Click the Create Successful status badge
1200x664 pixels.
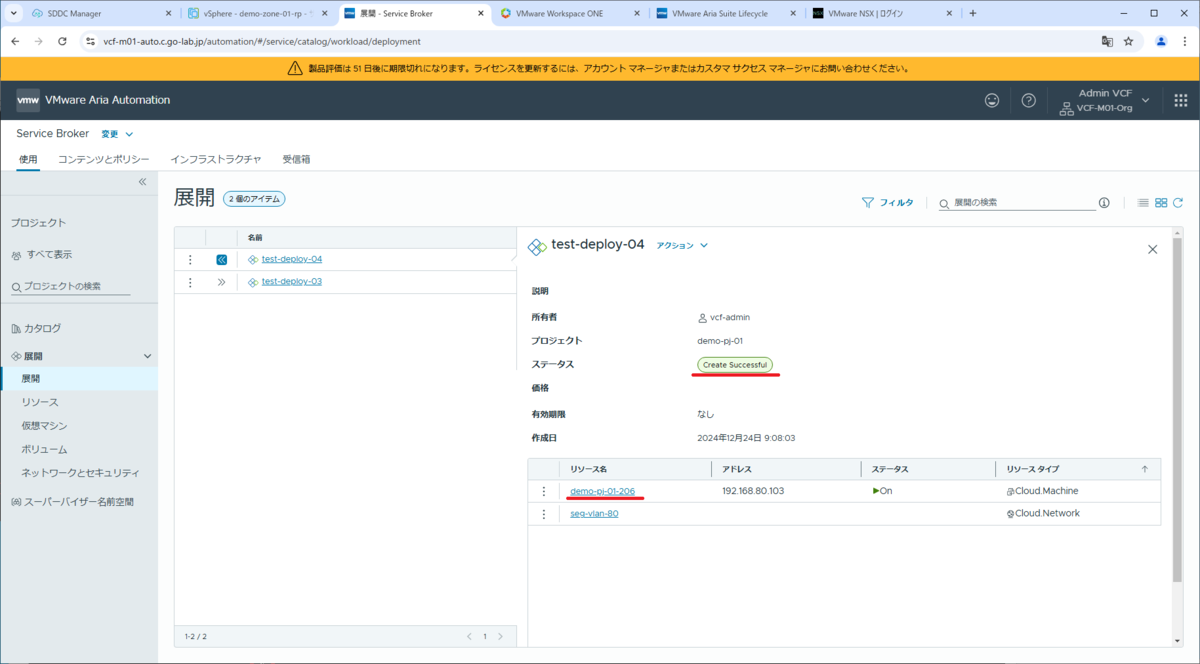[735, 365]
